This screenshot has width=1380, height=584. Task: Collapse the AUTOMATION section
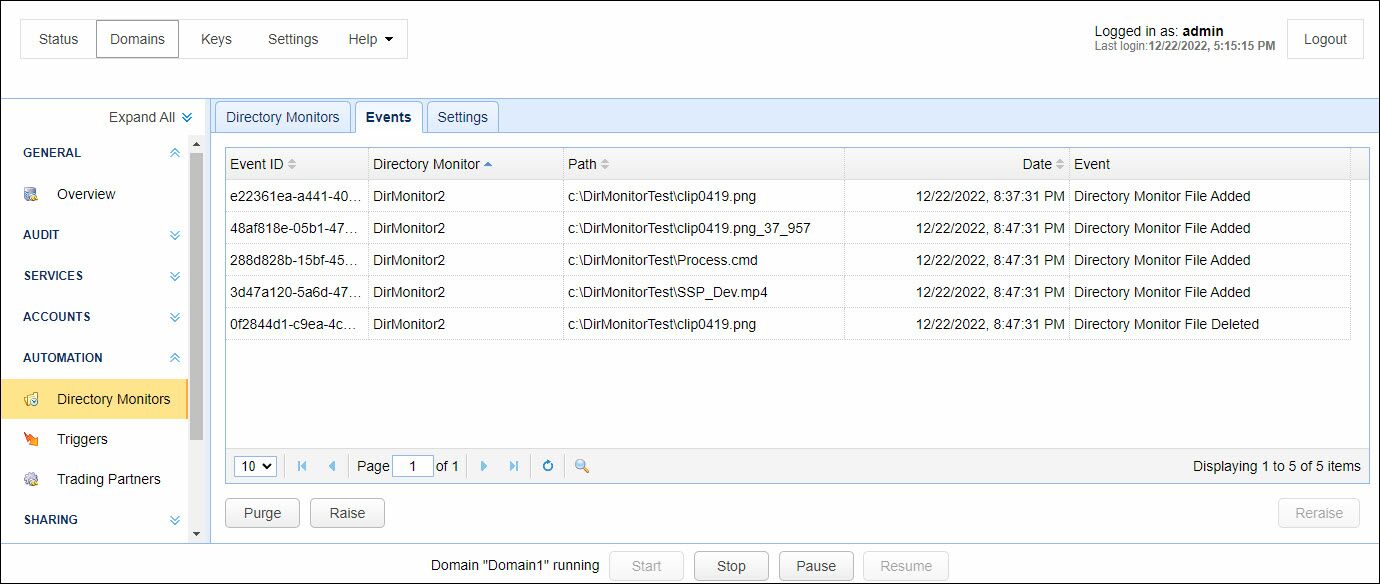tap(175, 358)
